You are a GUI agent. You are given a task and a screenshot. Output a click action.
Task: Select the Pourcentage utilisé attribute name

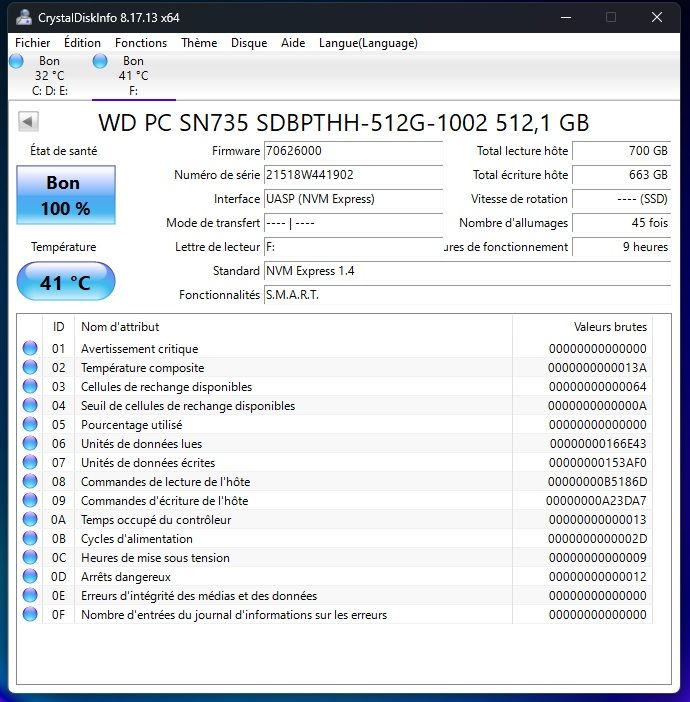click(x=132, y=425)
